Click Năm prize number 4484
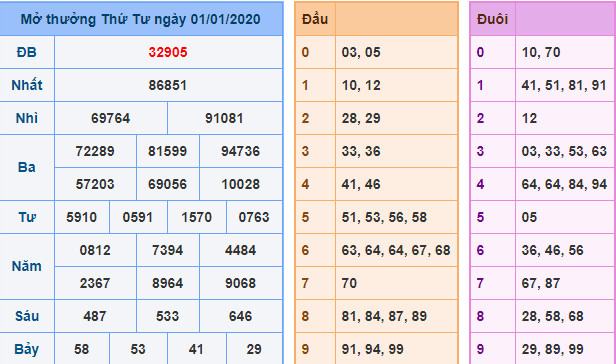This screenshot has height=364, width=616. [240, 250]
